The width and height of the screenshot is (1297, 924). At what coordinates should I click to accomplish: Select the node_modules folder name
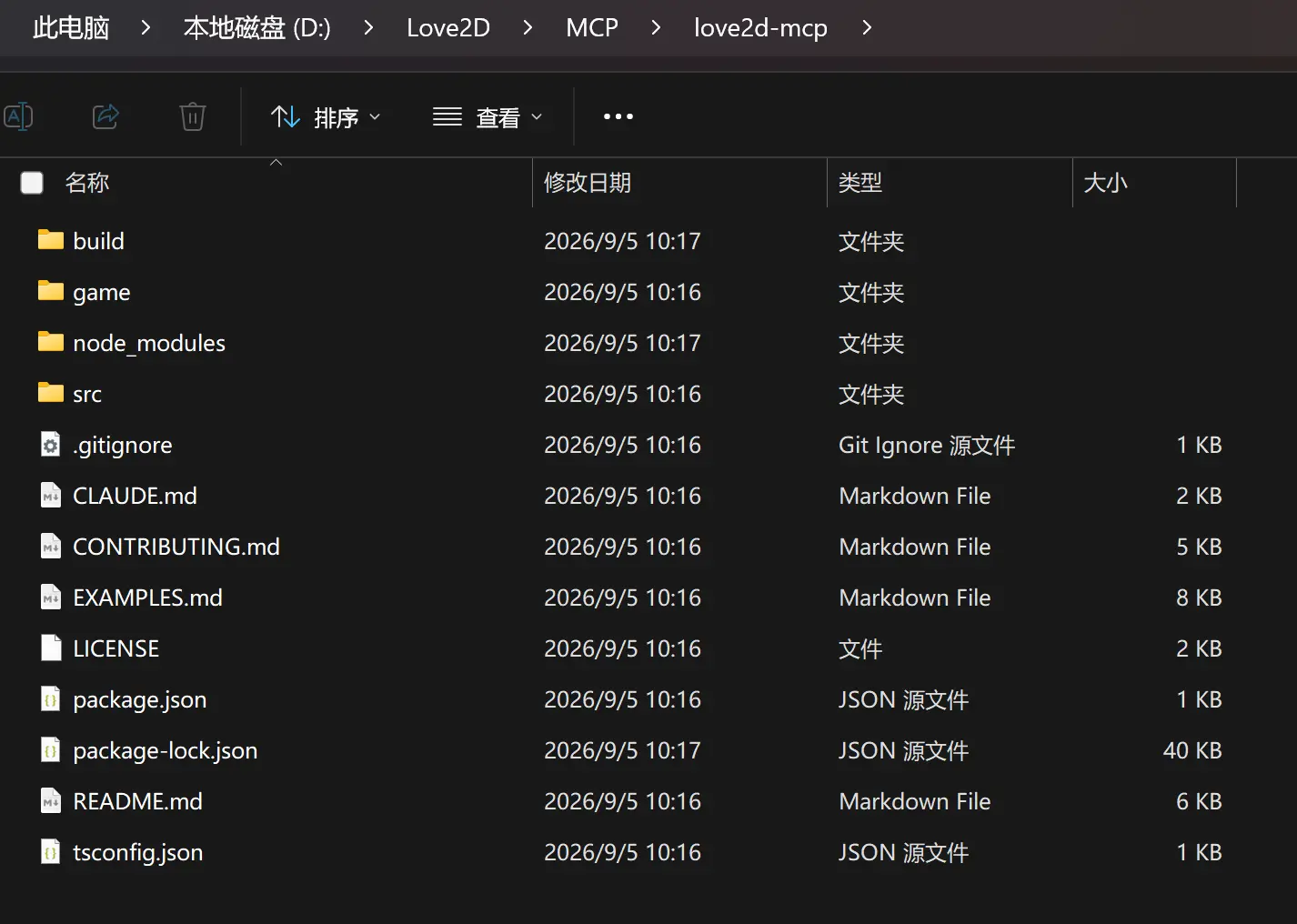[x=149, y=343]
